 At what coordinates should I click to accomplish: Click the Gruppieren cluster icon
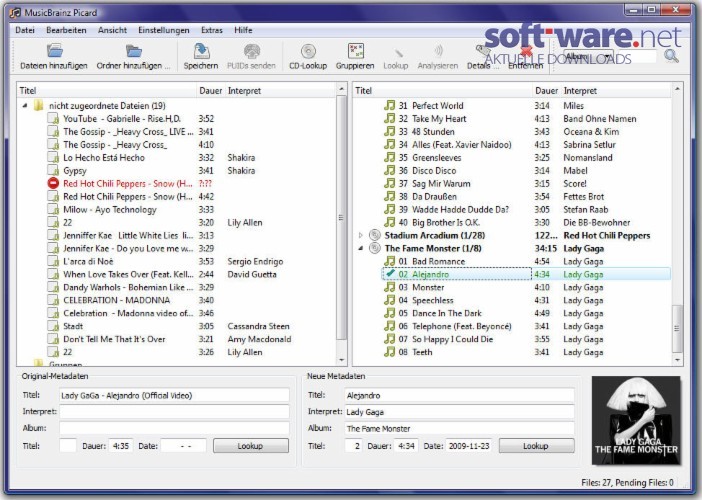(355, 51)
